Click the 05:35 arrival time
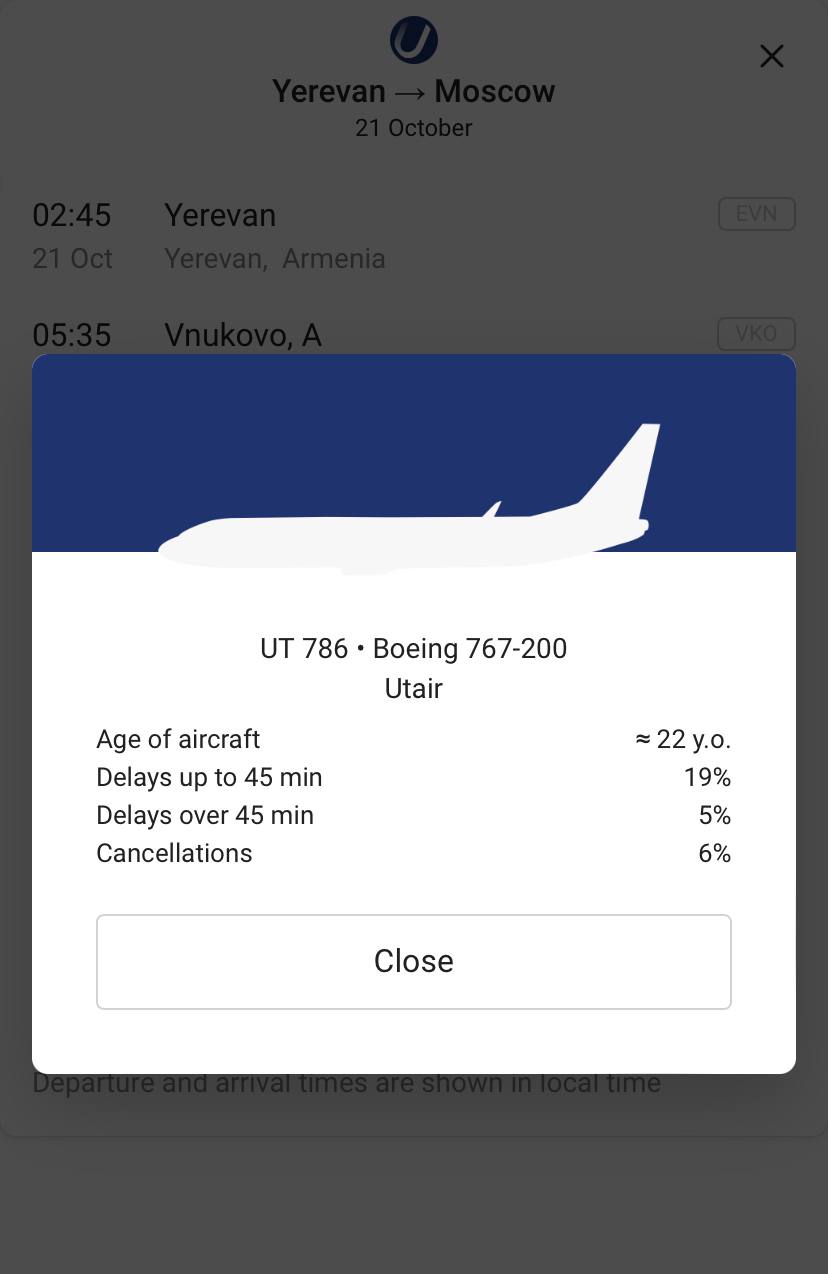This screenshot has height=1274, width=828. [72, 334]
